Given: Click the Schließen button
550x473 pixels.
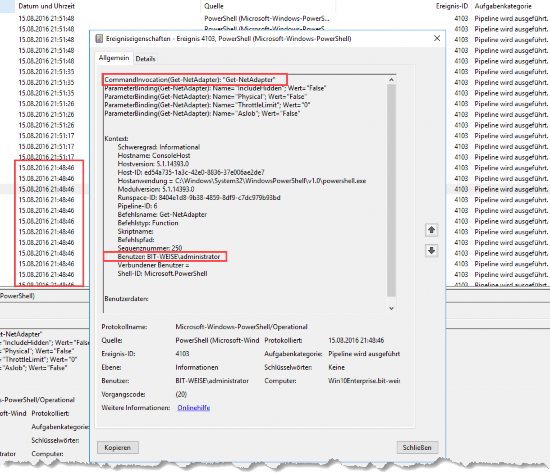Looking at the screenshot, I should click(417, 447).
